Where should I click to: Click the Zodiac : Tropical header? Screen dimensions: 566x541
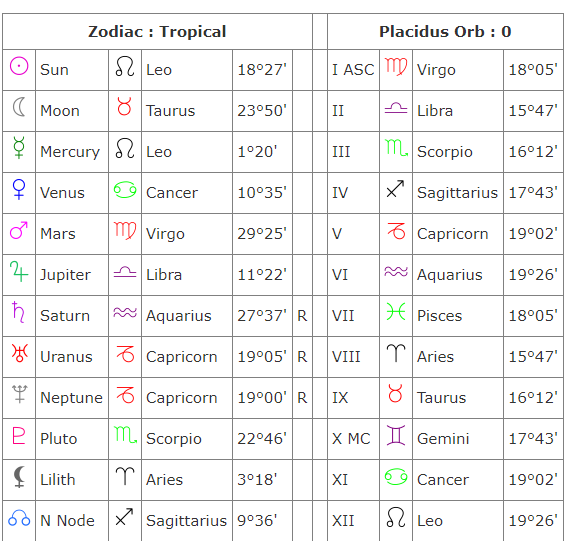157,32
